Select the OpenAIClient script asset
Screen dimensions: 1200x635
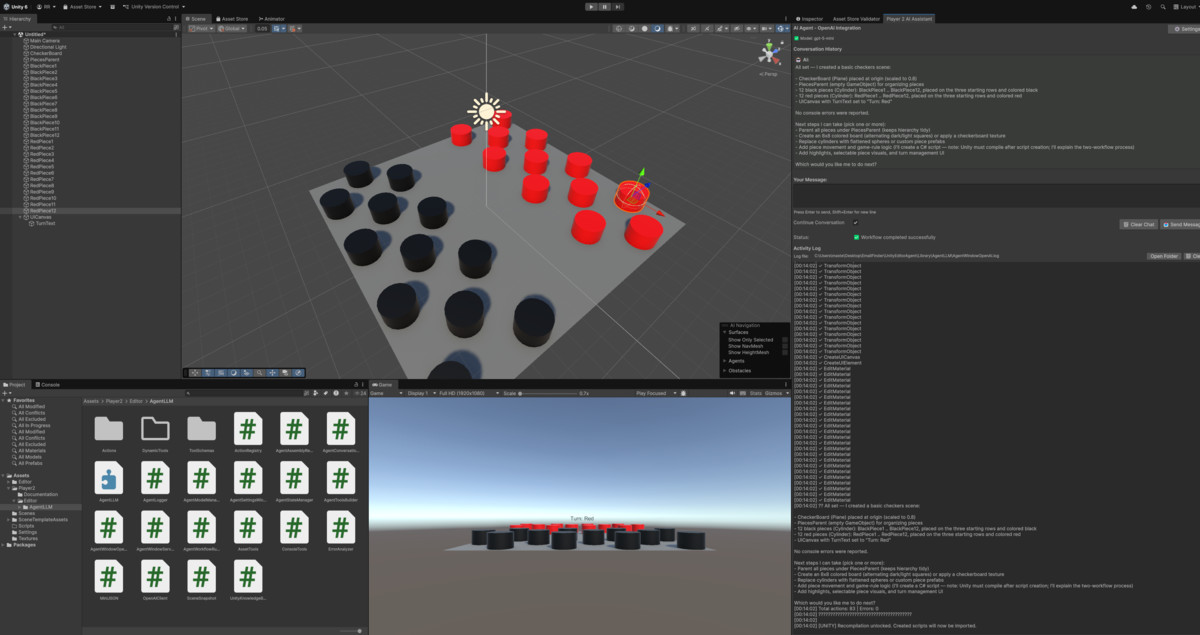coord(155,581)
